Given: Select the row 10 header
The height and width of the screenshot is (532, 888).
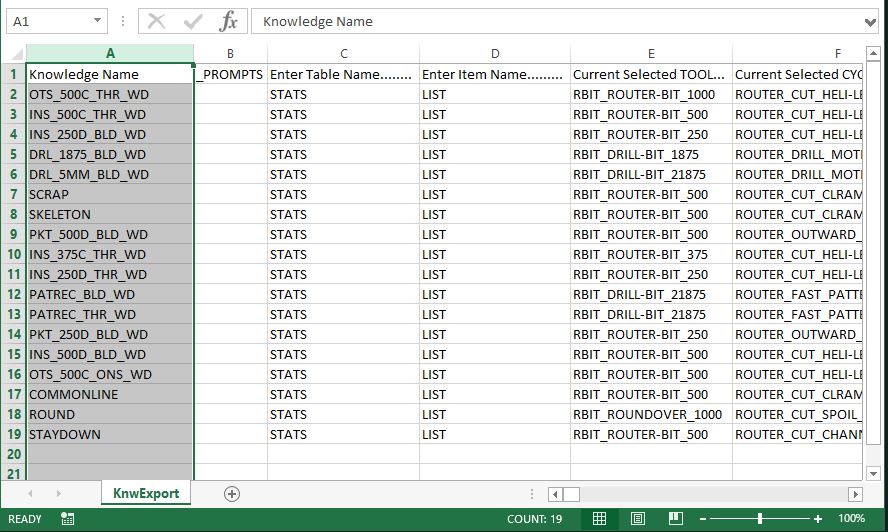Looking at the screenshot, I should (14, 254).
